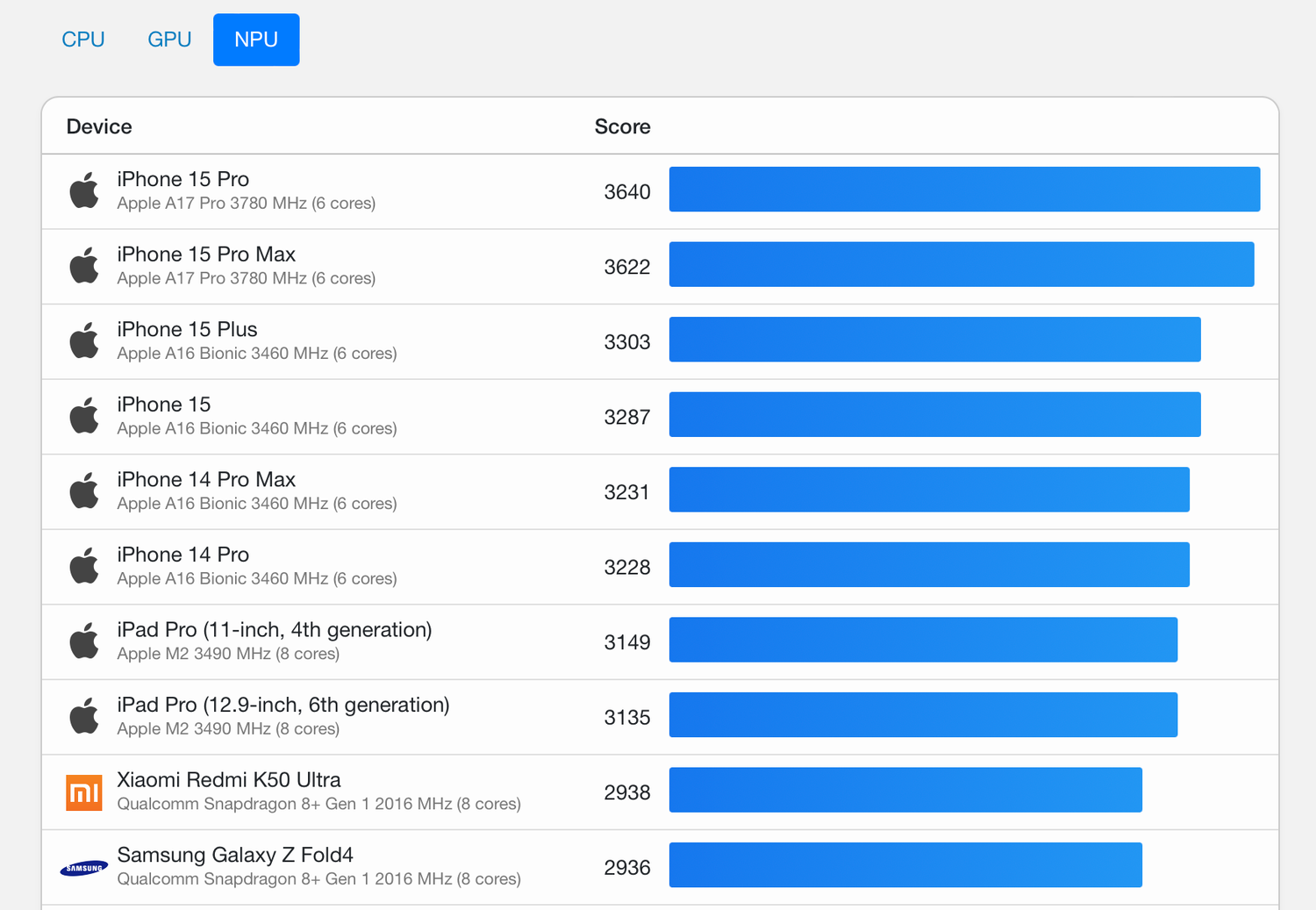This screenshot has width=1316, height=910.
Task: Click the score bar for iPad Pro 11-inch
Action: [923, 640]
